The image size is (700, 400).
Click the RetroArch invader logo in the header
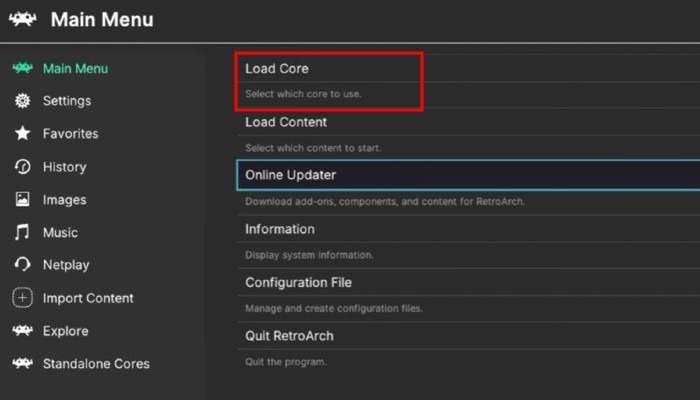pyautogui.click(x=22, y=19)
